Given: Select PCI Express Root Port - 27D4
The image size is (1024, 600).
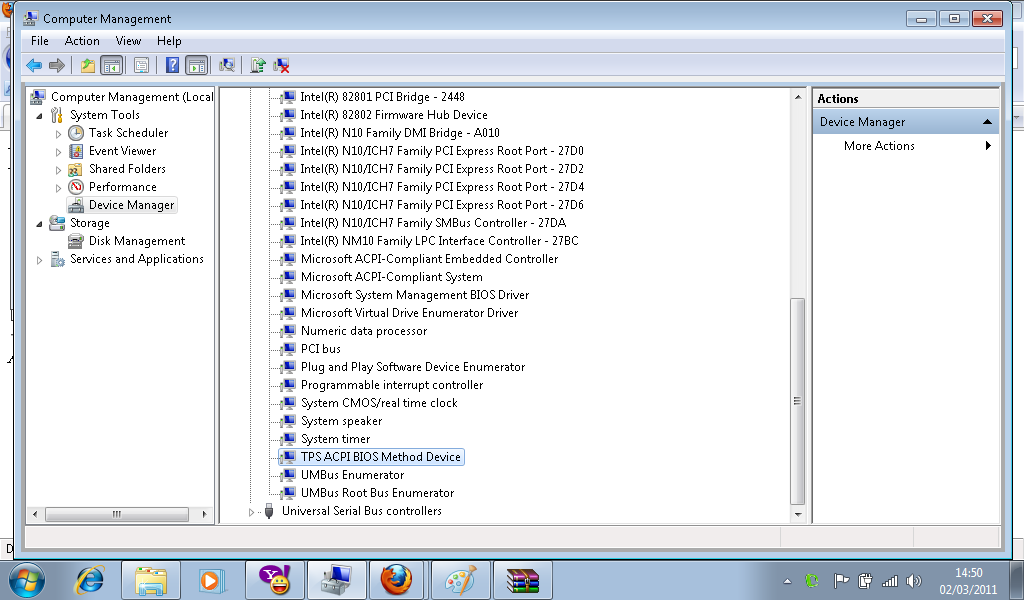Looking at the screenshot, I should [441, 187].
